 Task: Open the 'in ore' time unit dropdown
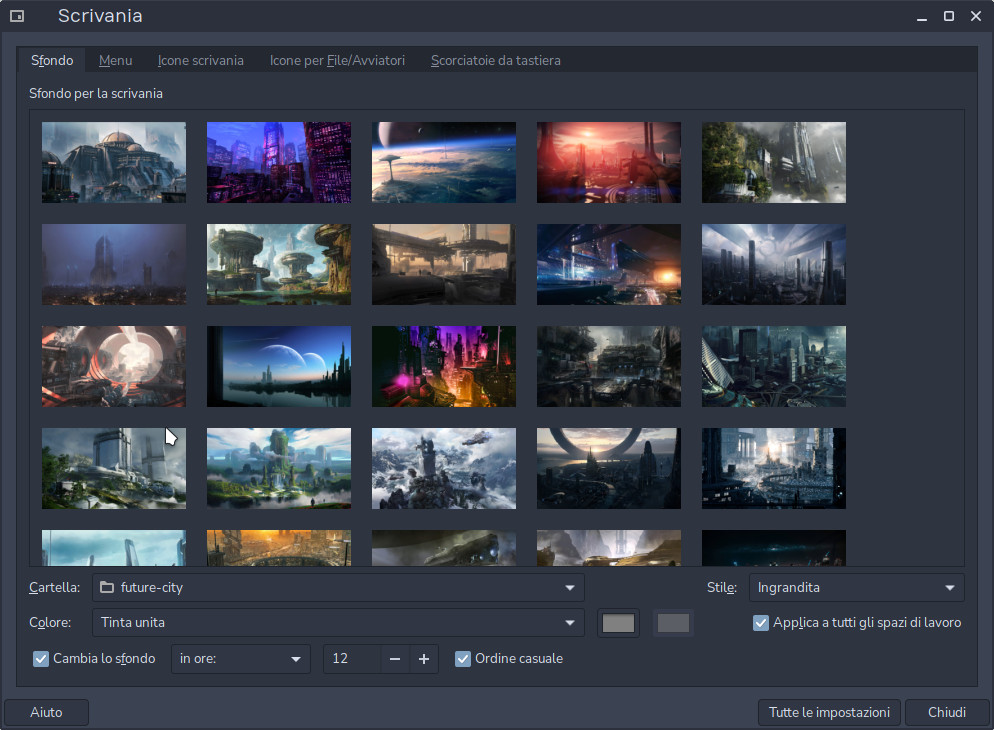pyautogui.click(x=240, y=659)
